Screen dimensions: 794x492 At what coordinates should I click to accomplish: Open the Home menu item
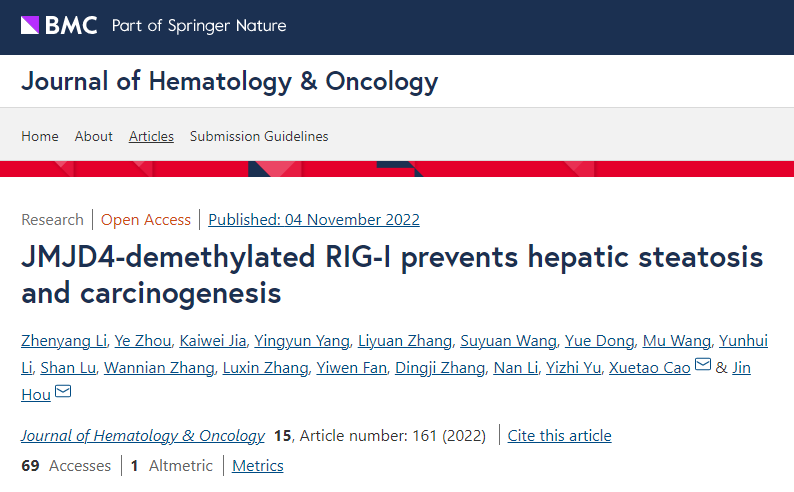point(40,136)
